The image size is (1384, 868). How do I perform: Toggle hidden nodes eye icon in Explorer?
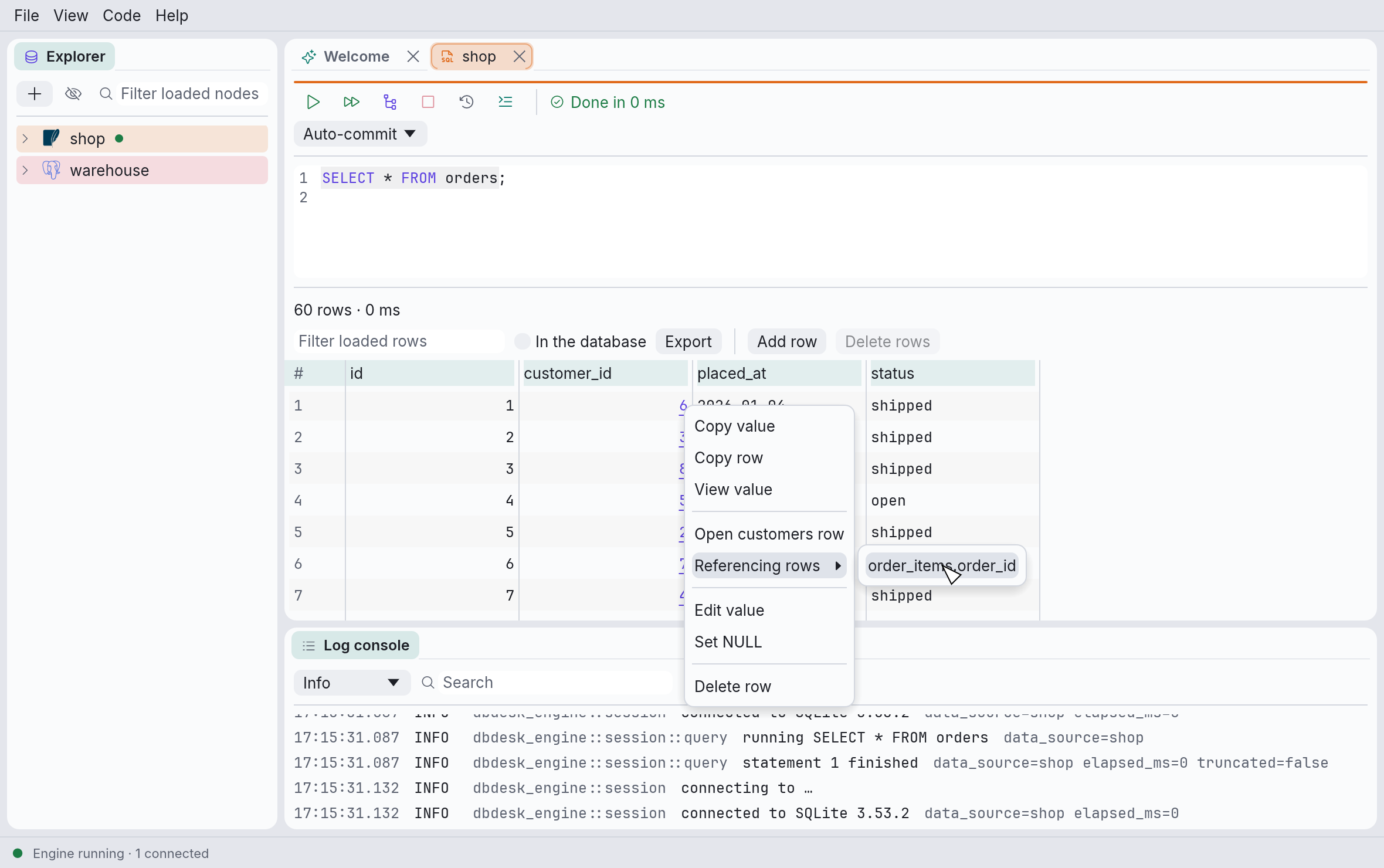73,94
